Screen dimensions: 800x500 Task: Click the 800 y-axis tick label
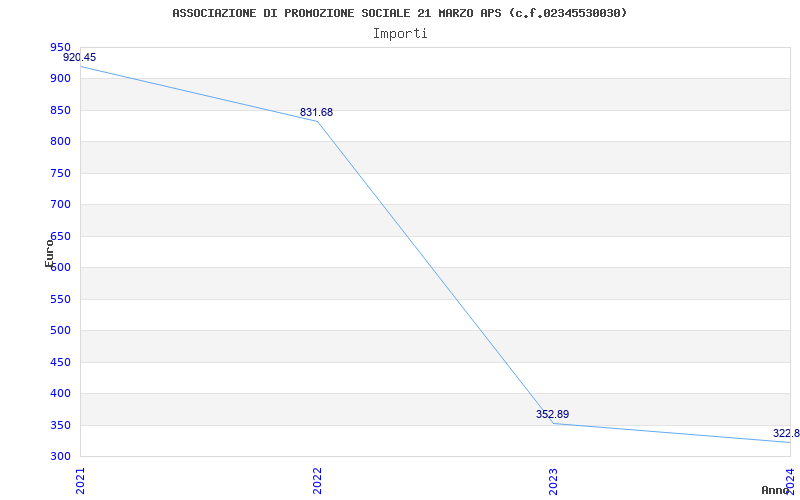click(60, 142)
